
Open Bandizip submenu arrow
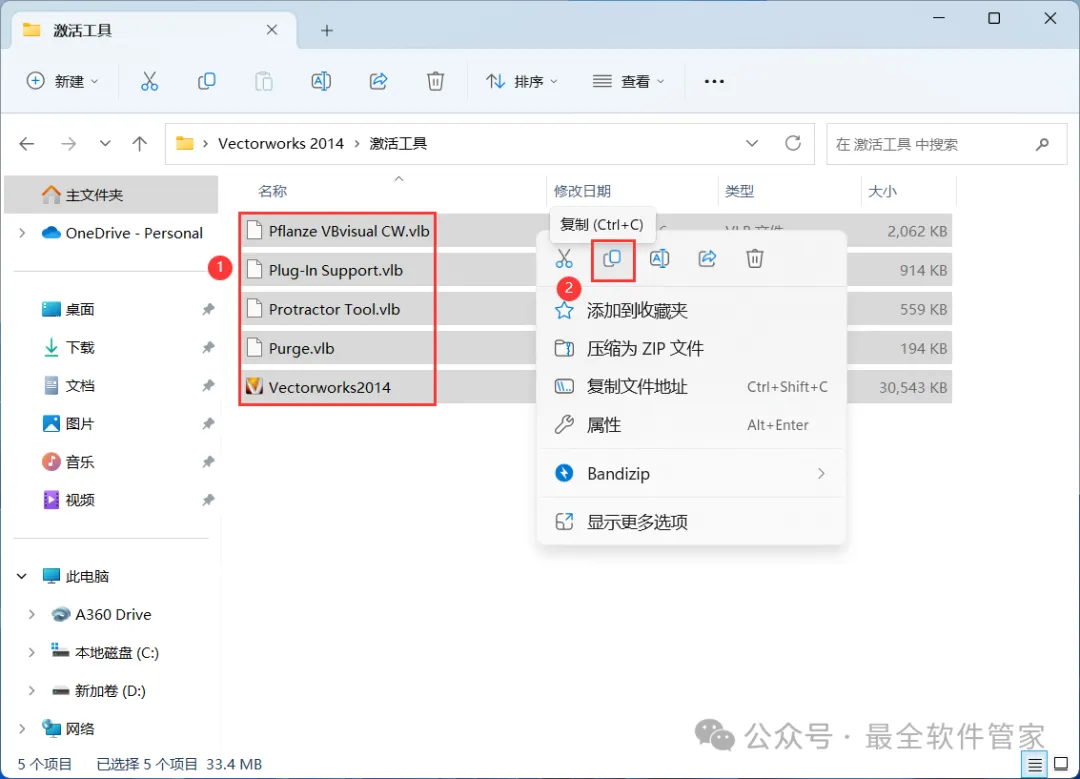(821, 473)
